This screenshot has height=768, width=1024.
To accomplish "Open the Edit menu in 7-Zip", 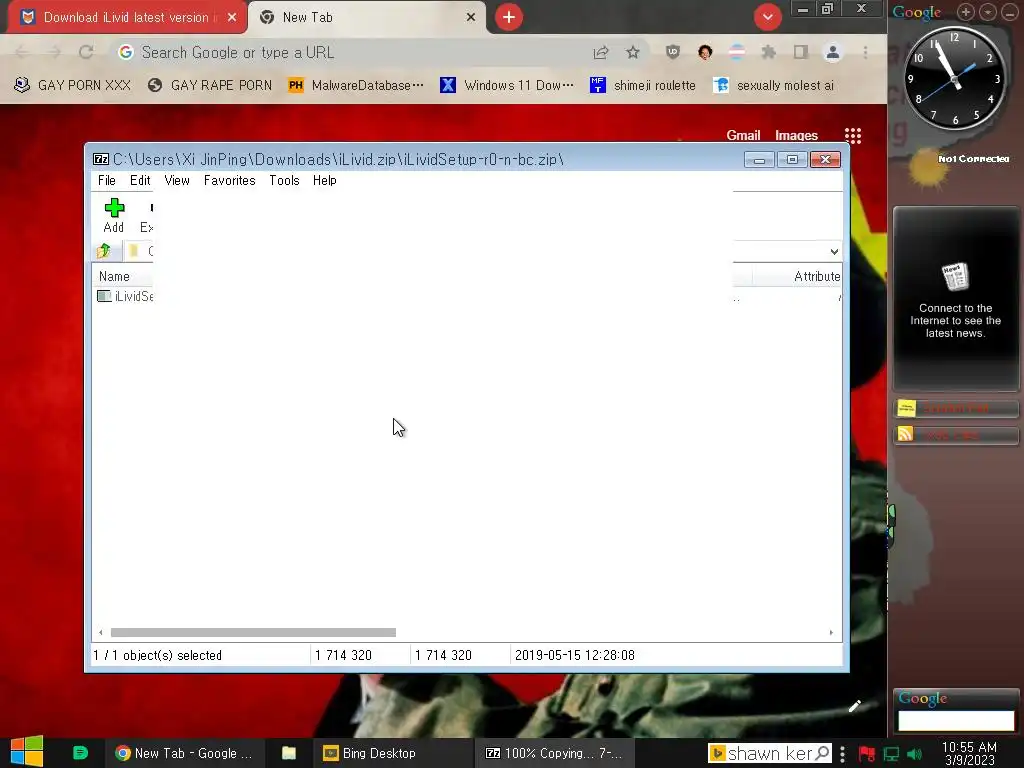I will coord(140,180).
